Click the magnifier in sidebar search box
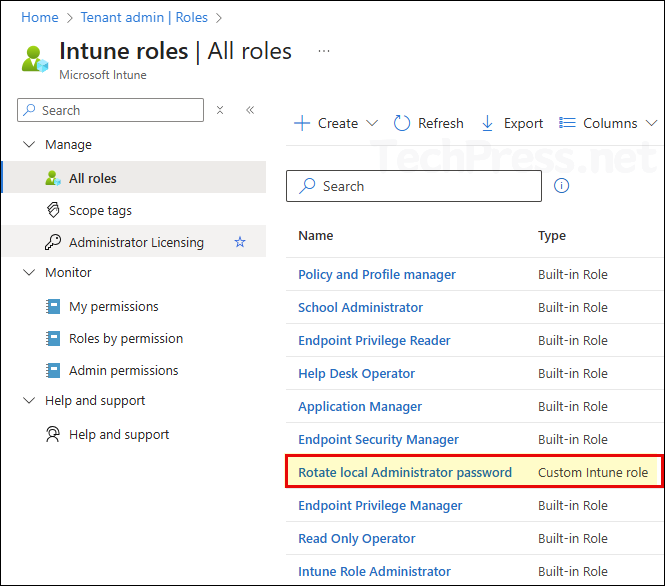The height and width of the screenshot is (586, 665). tap(29, 110)
